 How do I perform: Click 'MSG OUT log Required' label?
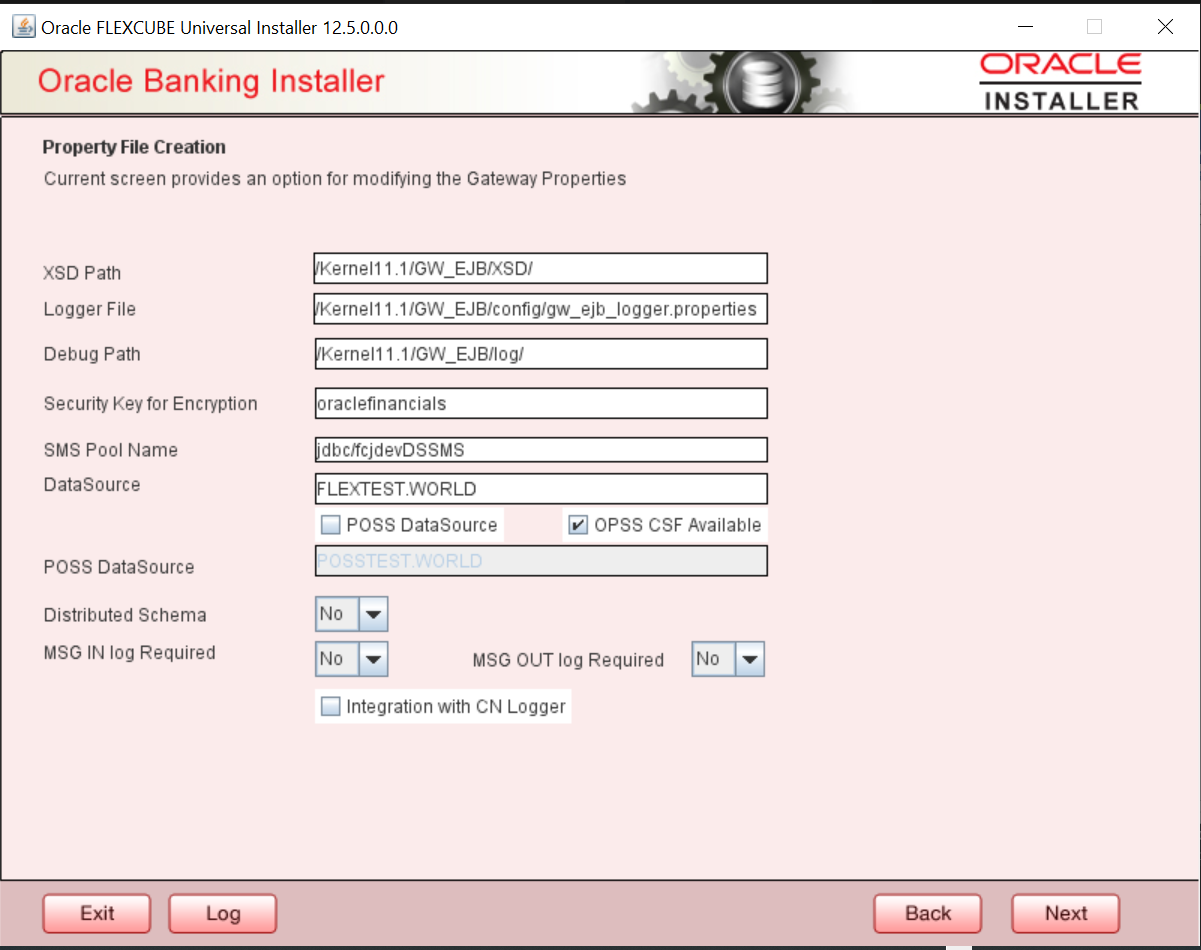[x=568, y=660]
